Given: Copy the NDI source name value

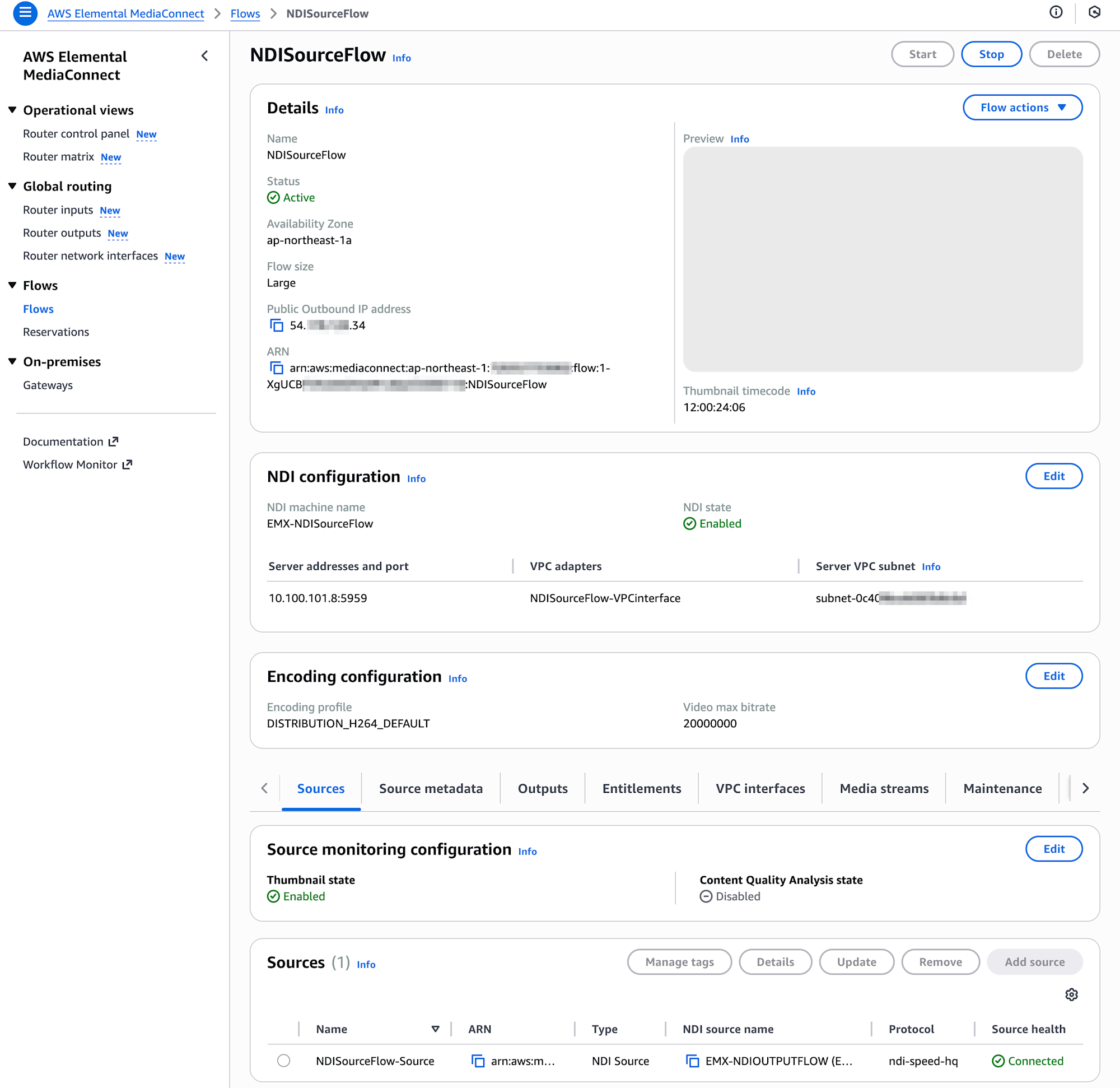Looking at the screenshot, I should pos(692,1061).
